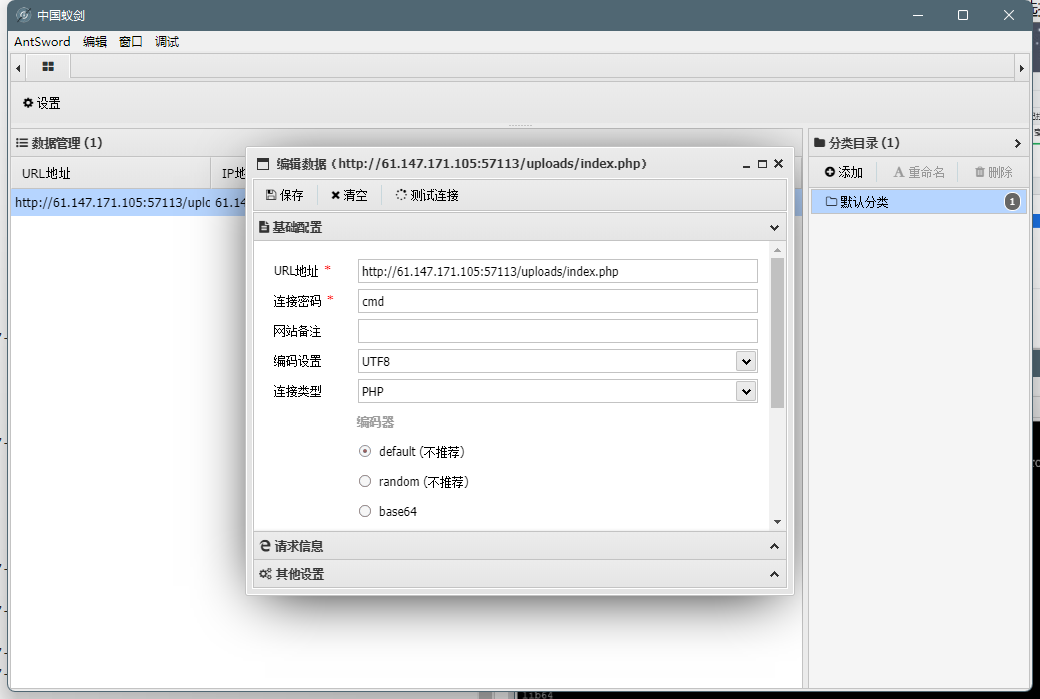
Task: Open the AntSword menu
Action: point(42,42)
